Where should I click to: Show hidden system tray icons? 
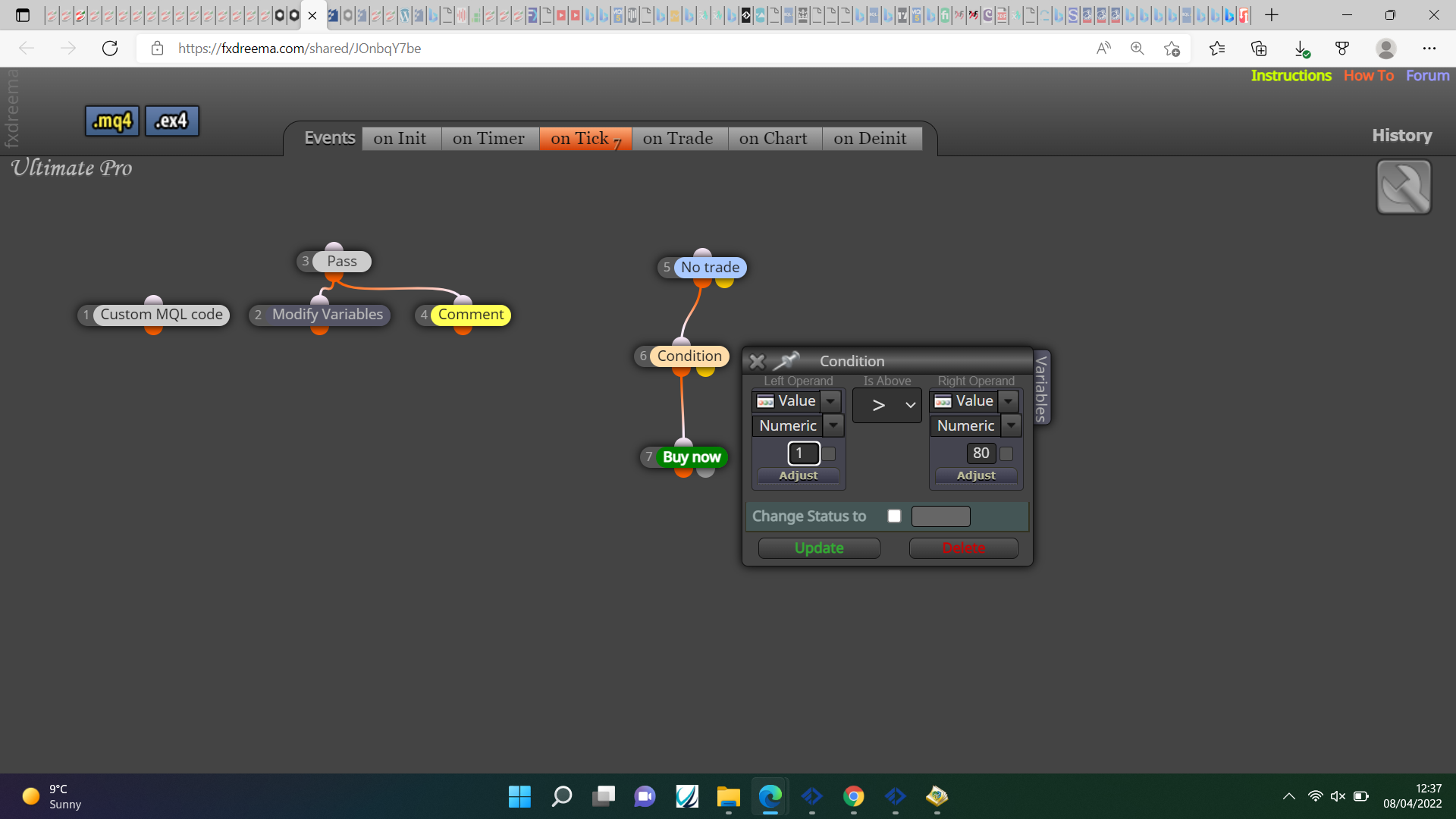click(x=1289, y=796)
